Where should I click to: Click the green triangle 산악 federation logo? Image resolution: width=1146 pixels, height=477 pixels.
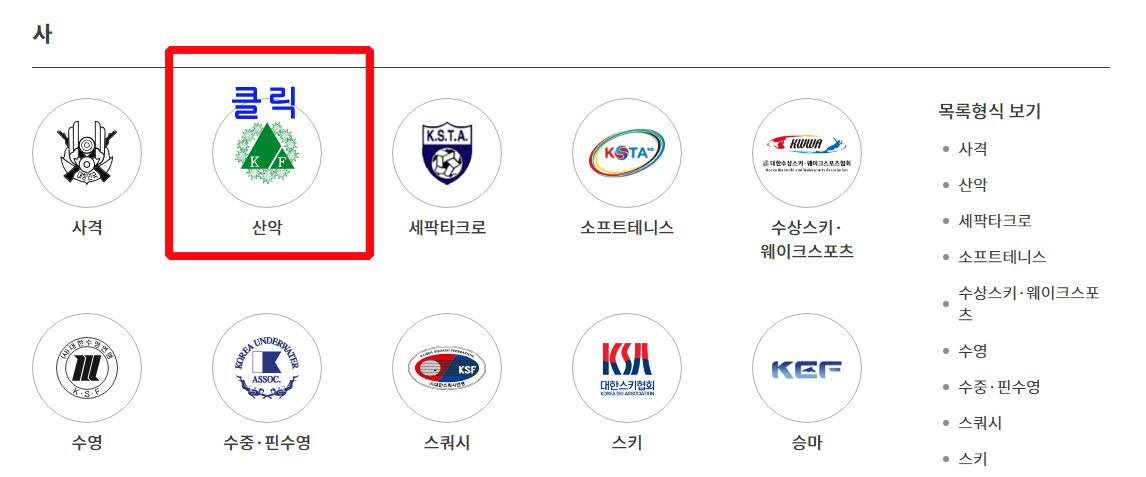click(x=267, y=153)
